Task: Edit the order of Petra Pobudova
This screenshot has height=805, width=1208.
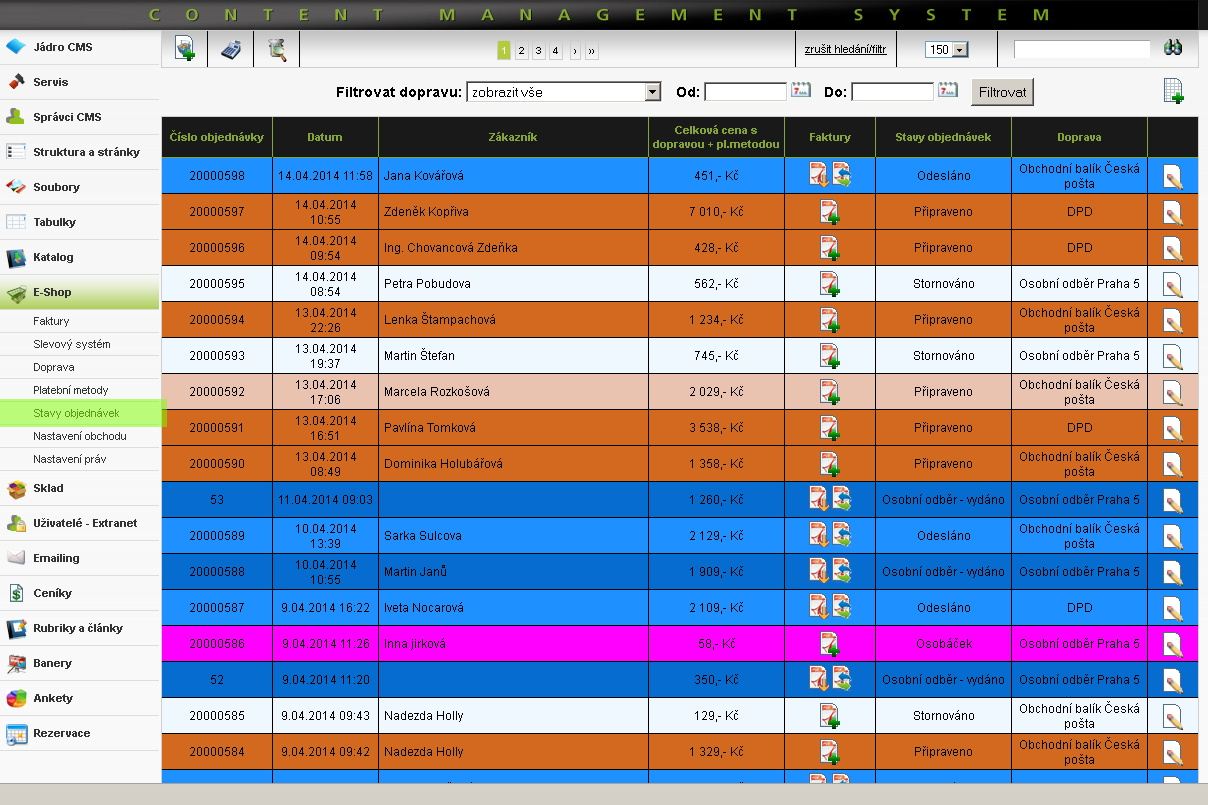Action: (1173, 284)
